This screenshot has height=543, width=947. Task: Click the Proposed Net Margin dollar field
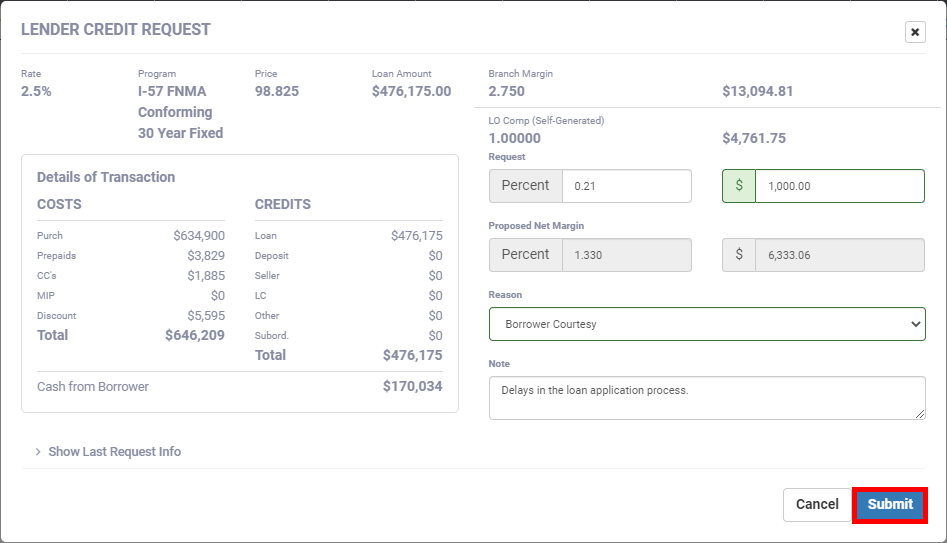[x=838, y=255]
